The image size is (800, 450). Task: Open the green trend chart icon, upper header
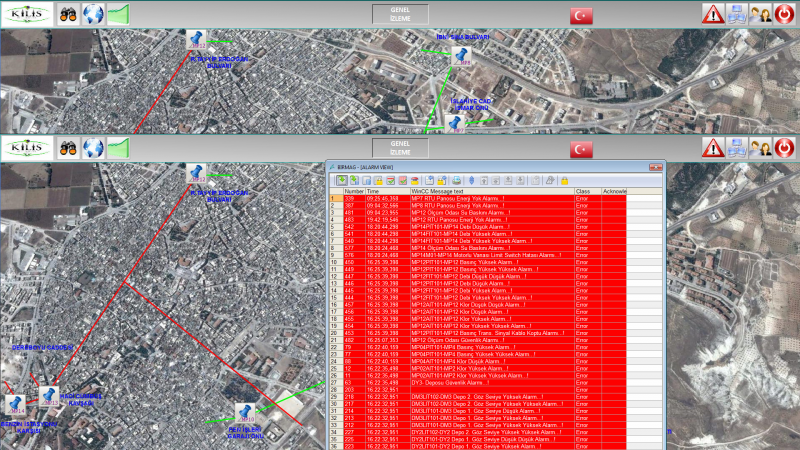(x=118, y=15)
